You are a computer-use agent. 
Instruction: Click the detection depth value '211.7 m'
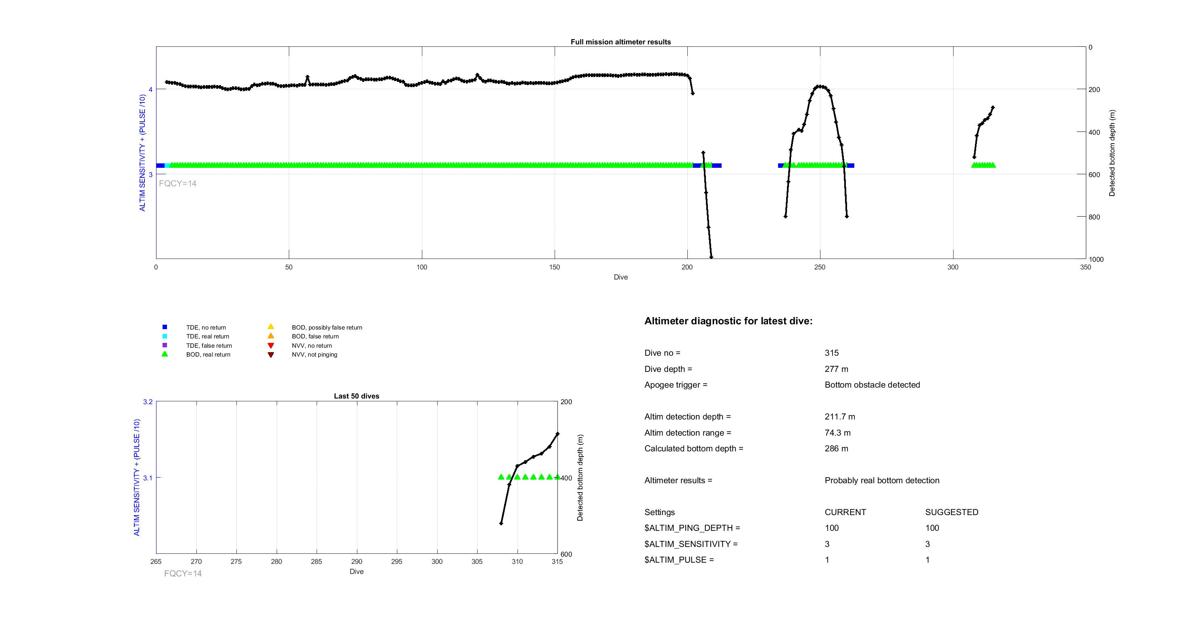tap(841, 417)
